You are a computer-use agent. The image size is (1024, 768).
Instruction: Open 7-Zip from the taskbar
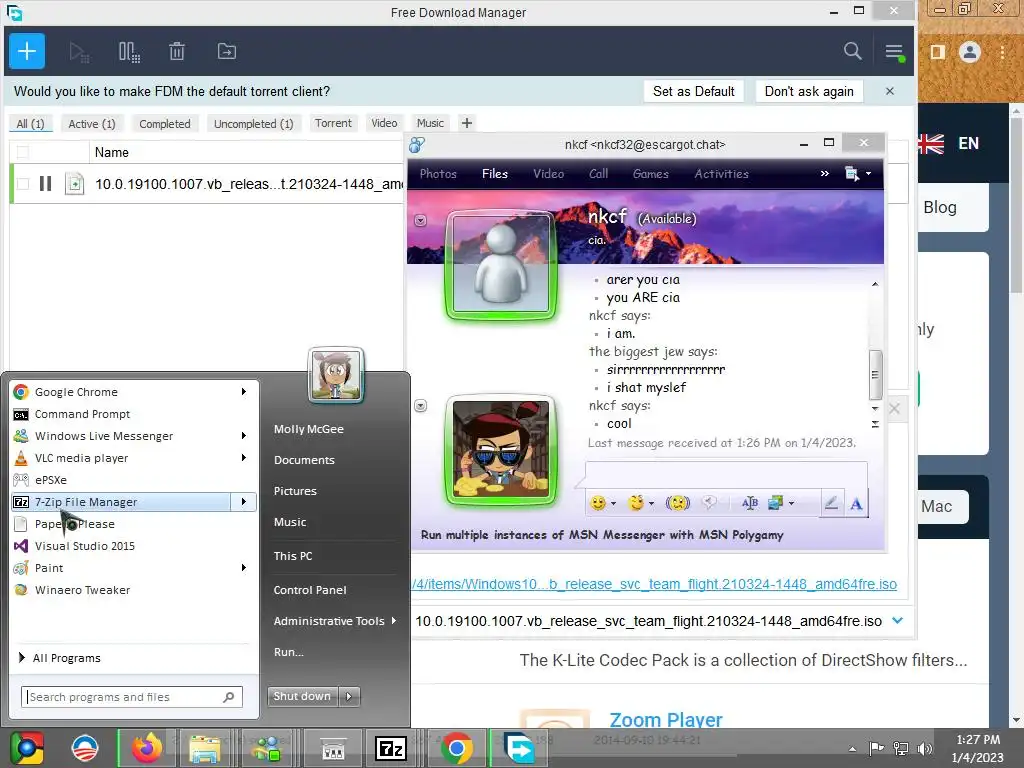coord(391,748)
